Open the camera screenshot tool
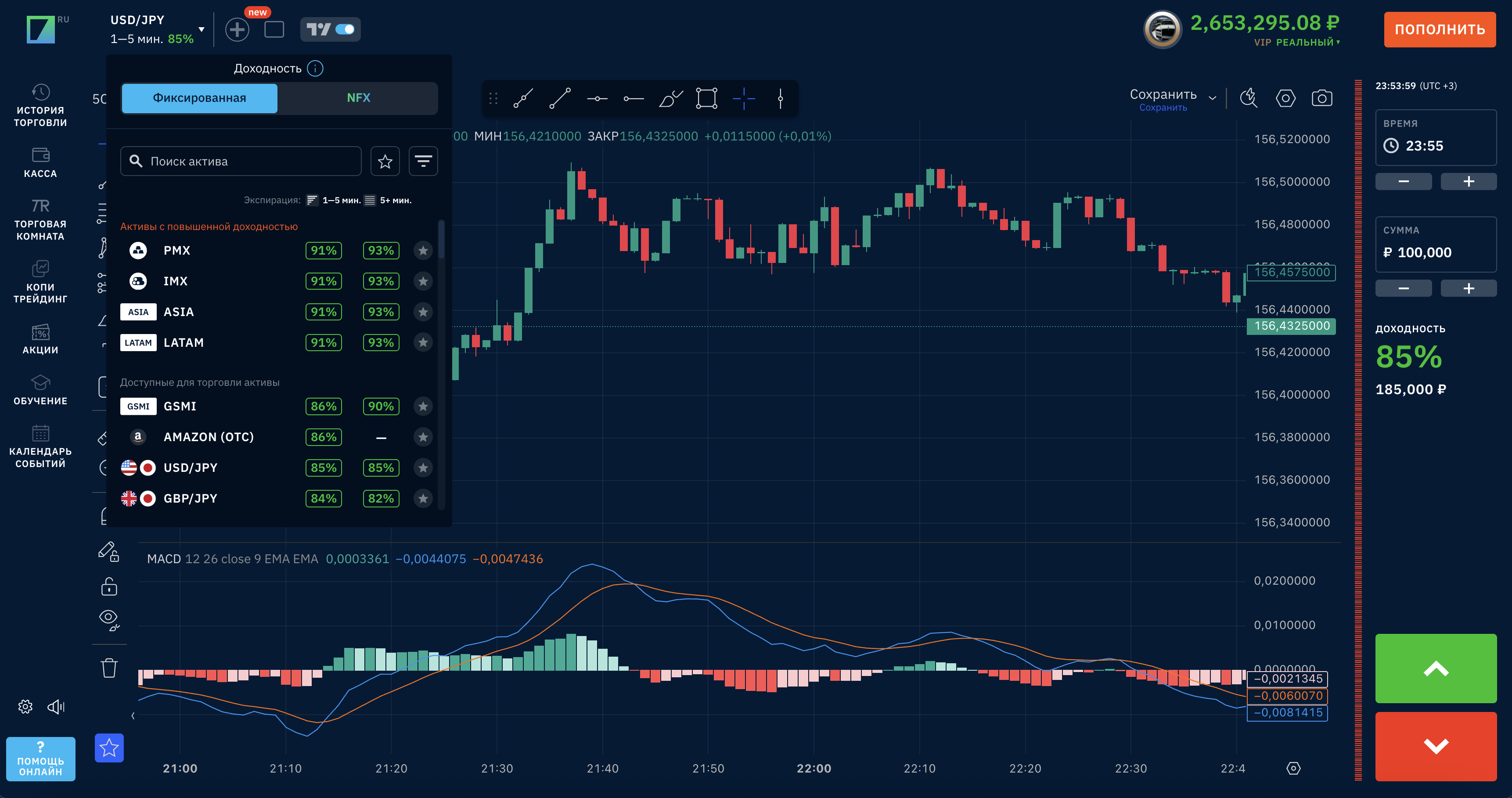1512x798 pixels. [1321, 98]
